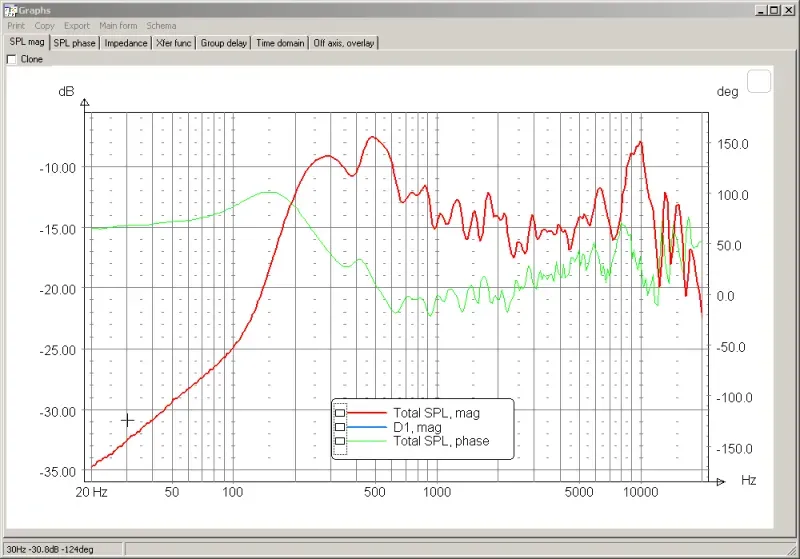Switch to the SPL phase tab
Viewport: 800px width, 559px height.
coord(74,43)
